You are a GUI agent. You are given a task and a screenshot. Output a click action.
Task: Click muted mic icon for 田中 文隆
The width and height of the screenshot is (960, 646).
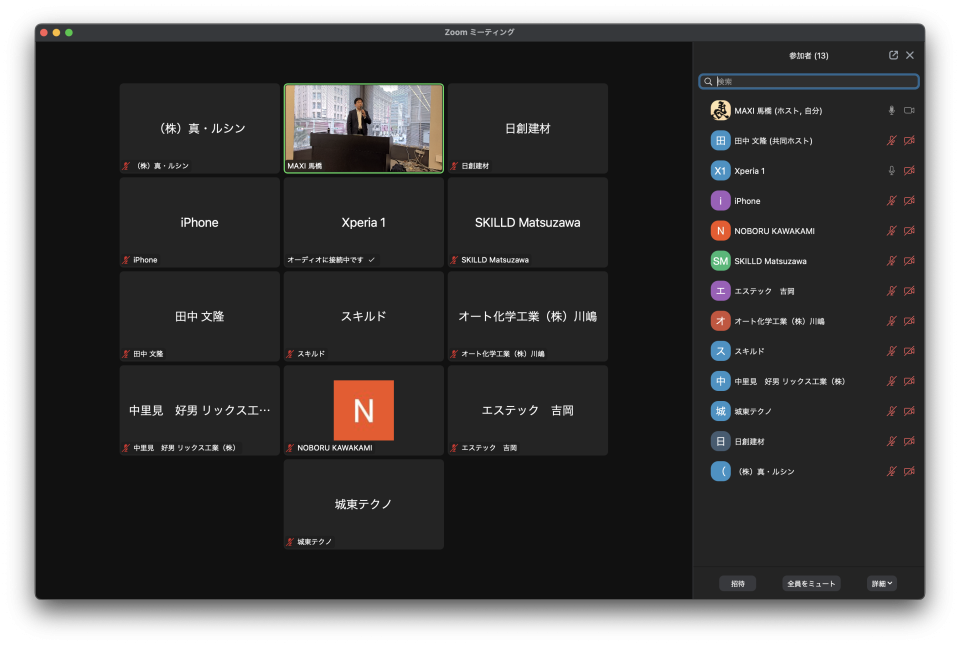pos(891,141)
